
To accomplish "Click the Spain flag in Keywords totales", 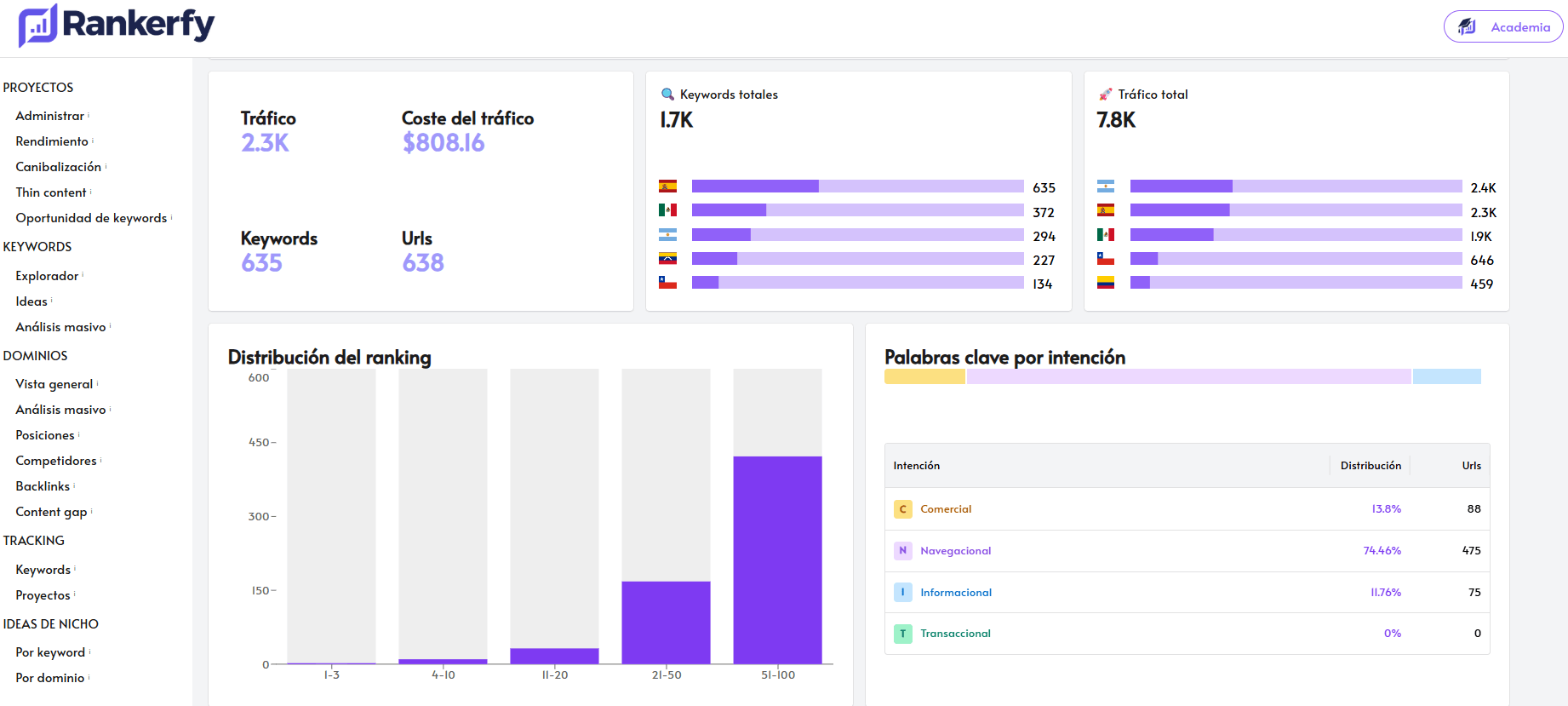I will click(667, 187).
